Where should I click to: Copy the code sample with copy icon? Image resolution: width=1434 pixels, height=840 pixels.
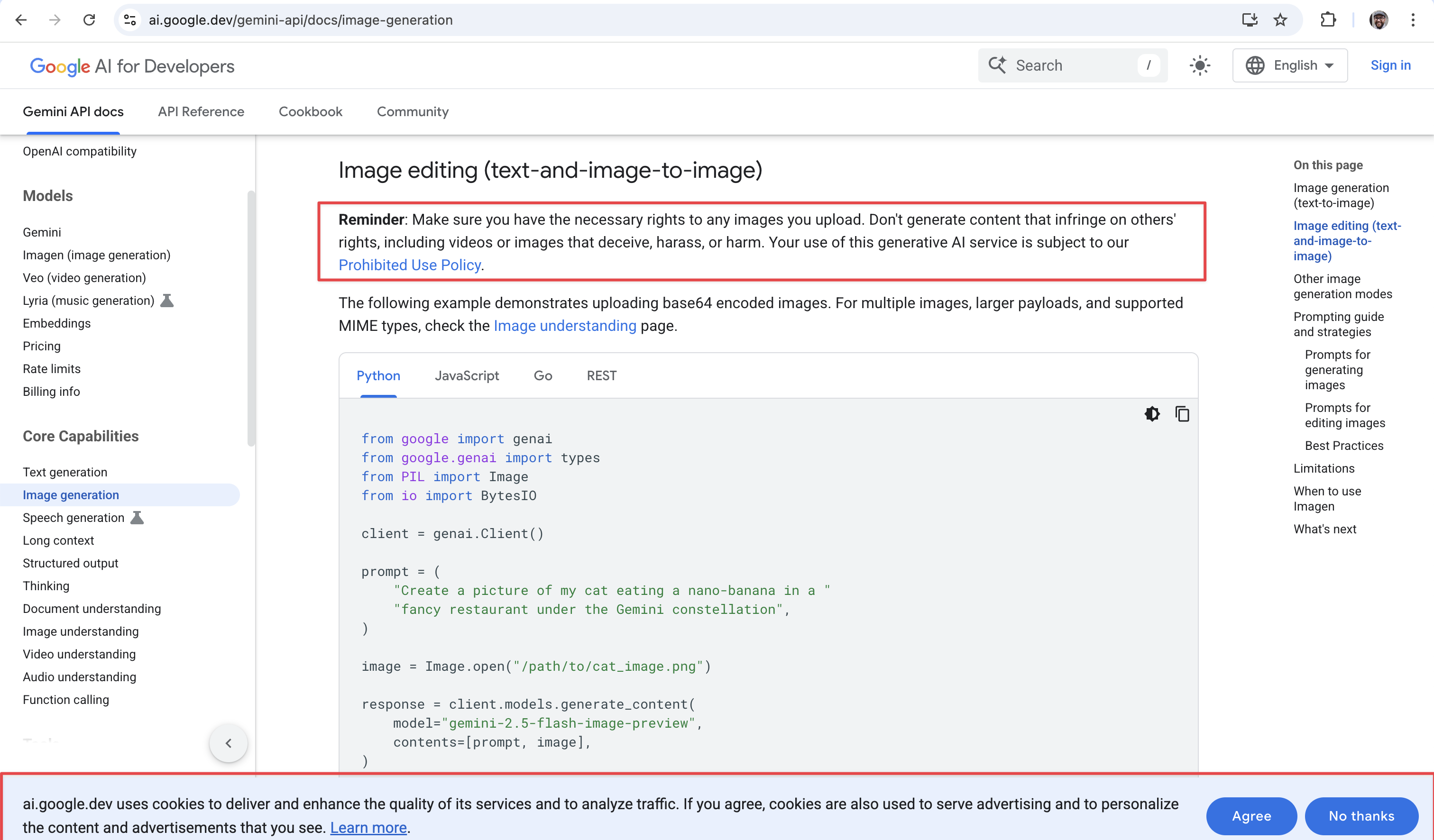coord(1182,413)
